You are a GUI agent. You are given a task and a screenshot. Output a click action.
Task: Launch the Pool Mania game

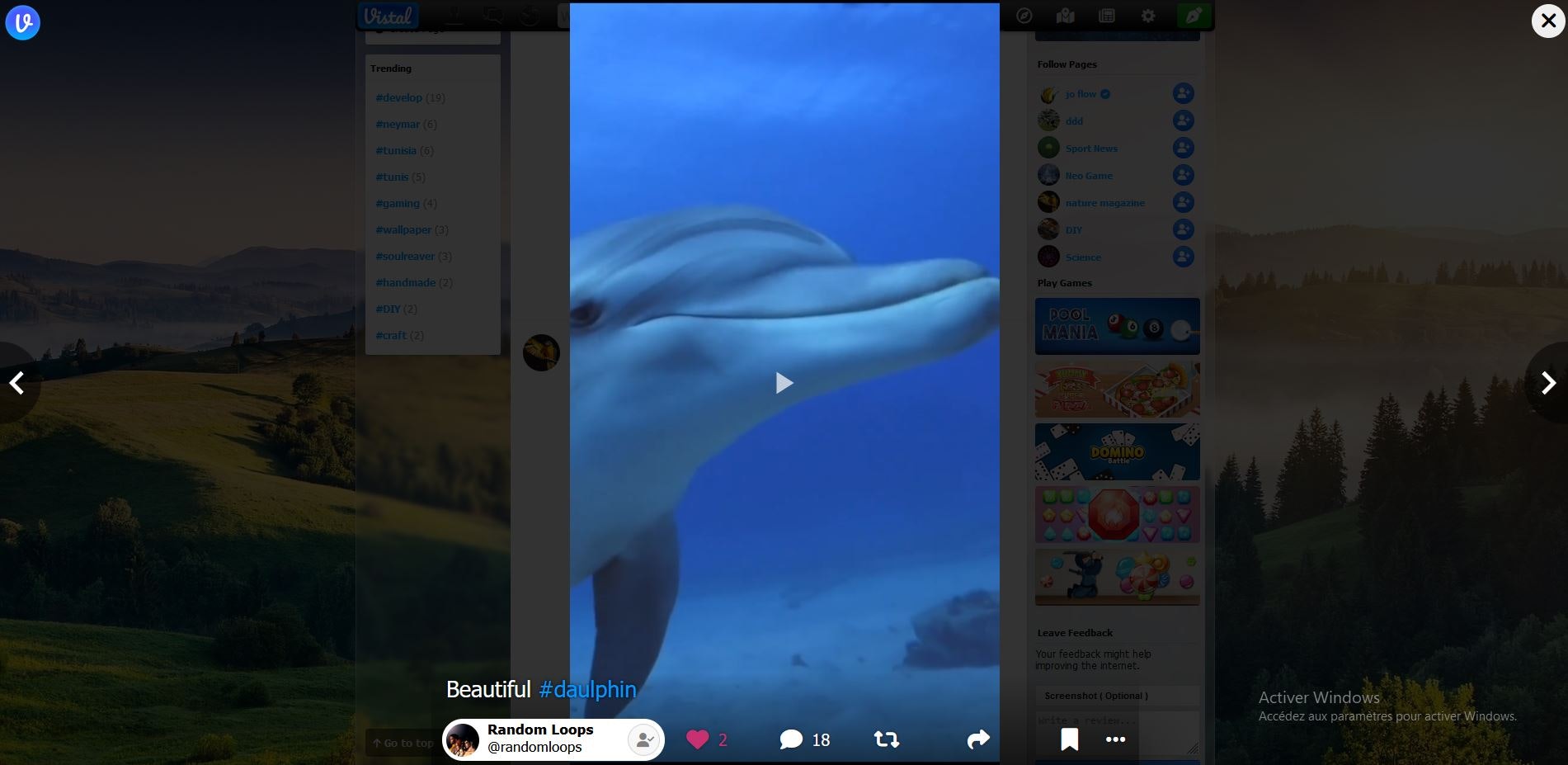pyautogui.click(x=1118, y=326)
